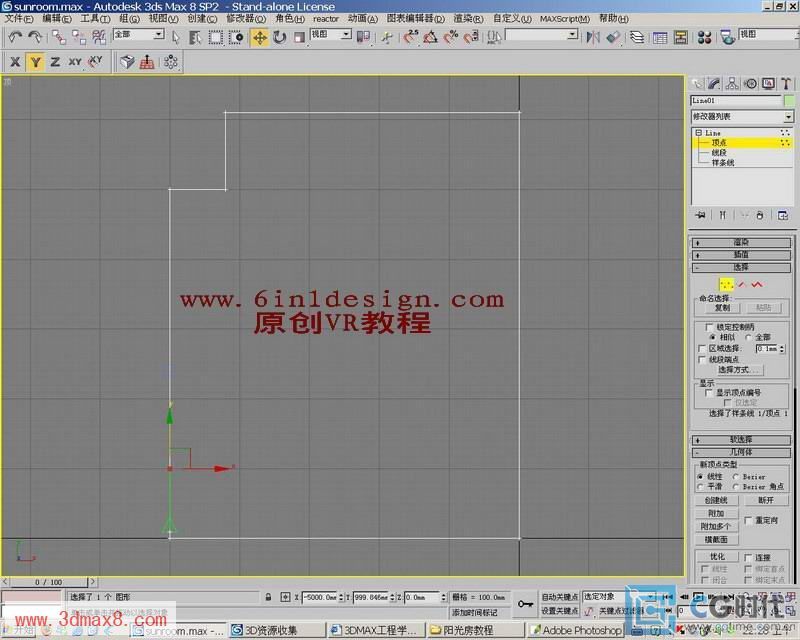Screen dimensions: 800x640
Task: Open the 文件 menu
Action: pyautogui.click(x=19, y=19)
